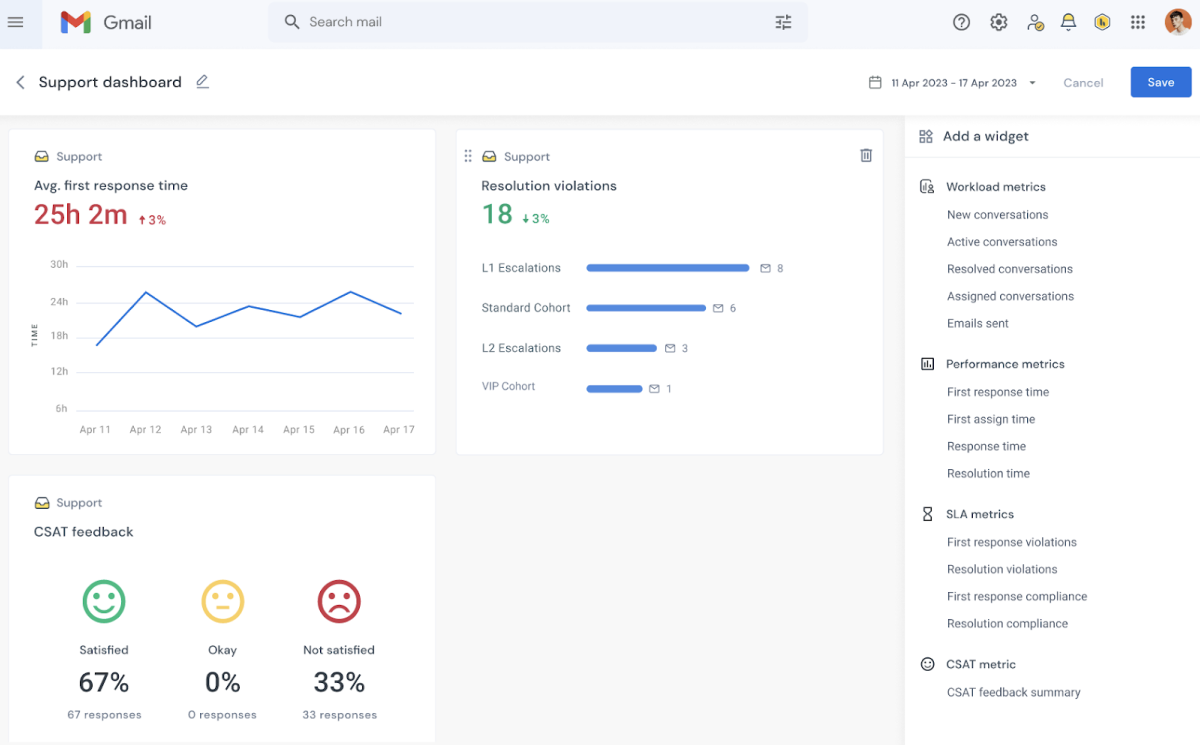
Task: Open the date range dropdown arrow
Action: click(x=1032, y=83)
